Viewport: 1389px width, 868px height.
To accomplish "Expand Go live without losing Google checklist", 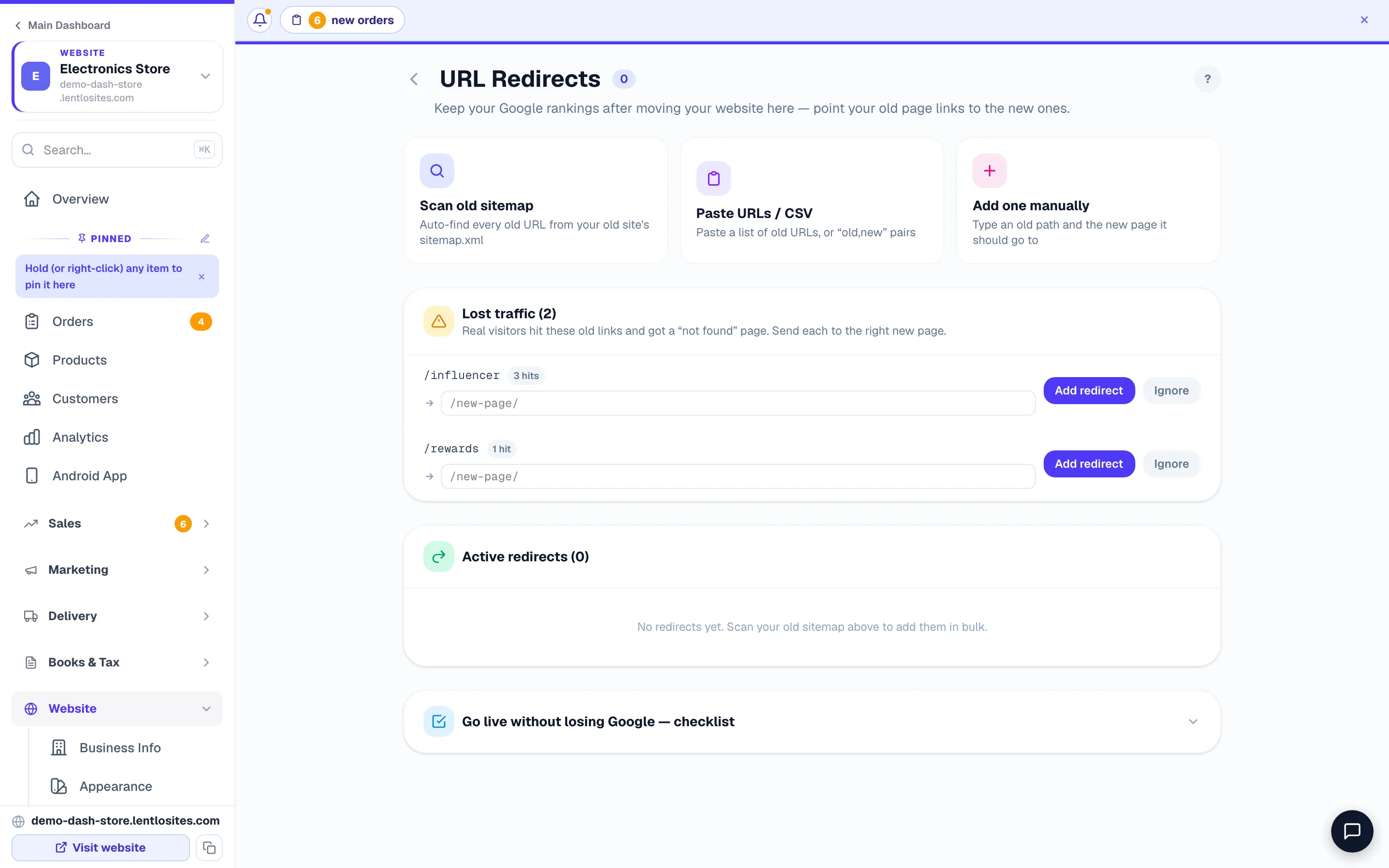I will [x=812, y=721].
